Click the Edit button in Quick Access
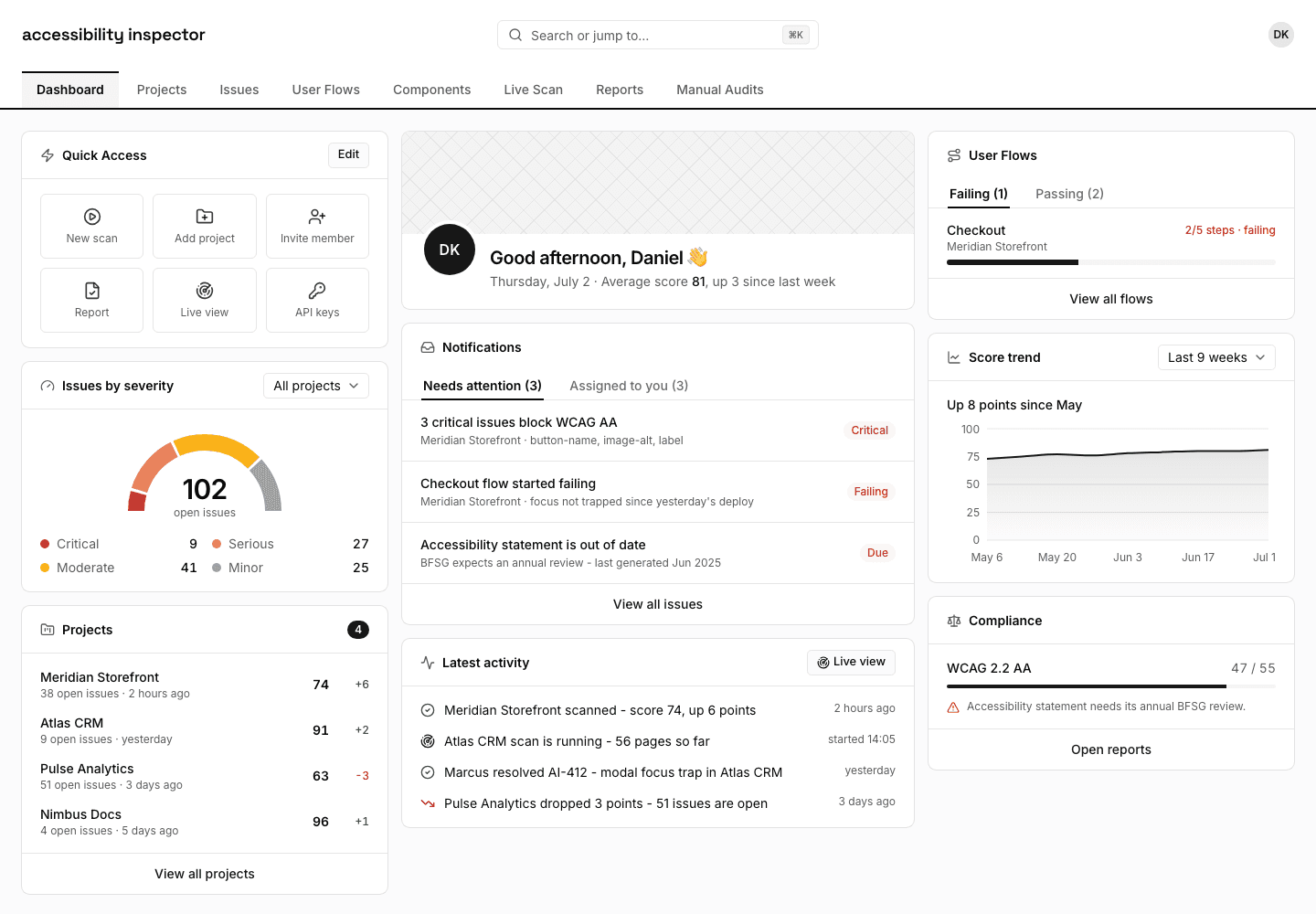The width and height of the screenshot is (1316, 914). pyautogui.click(x=348, y=154)
